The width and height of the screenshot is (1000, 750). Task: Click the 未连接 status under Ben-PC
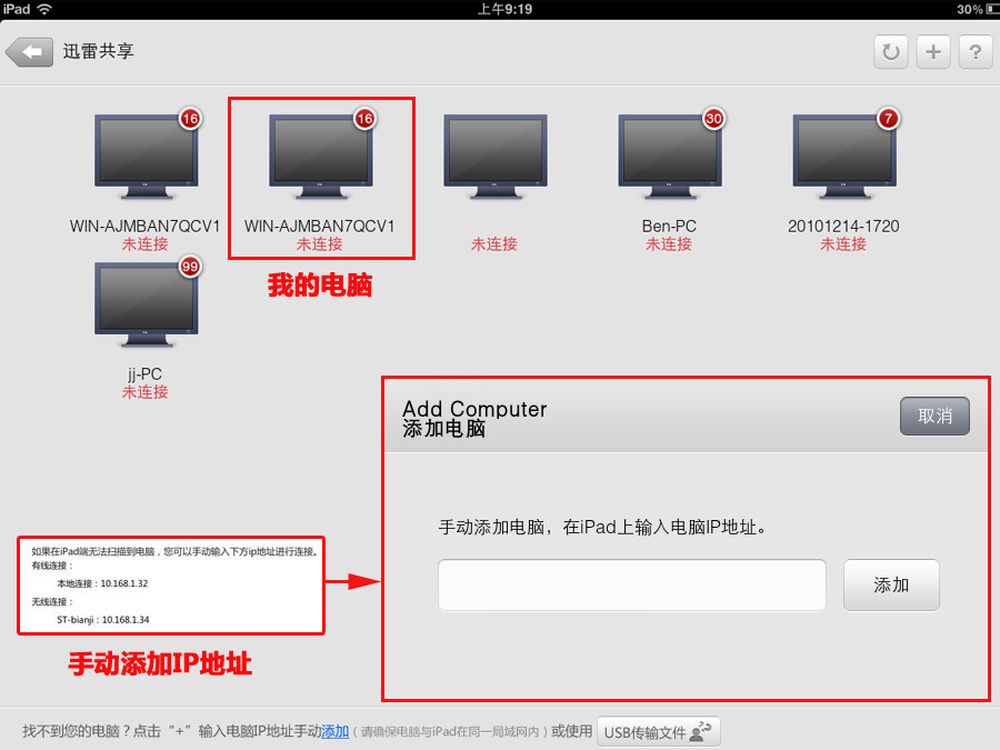pos(669,244)
